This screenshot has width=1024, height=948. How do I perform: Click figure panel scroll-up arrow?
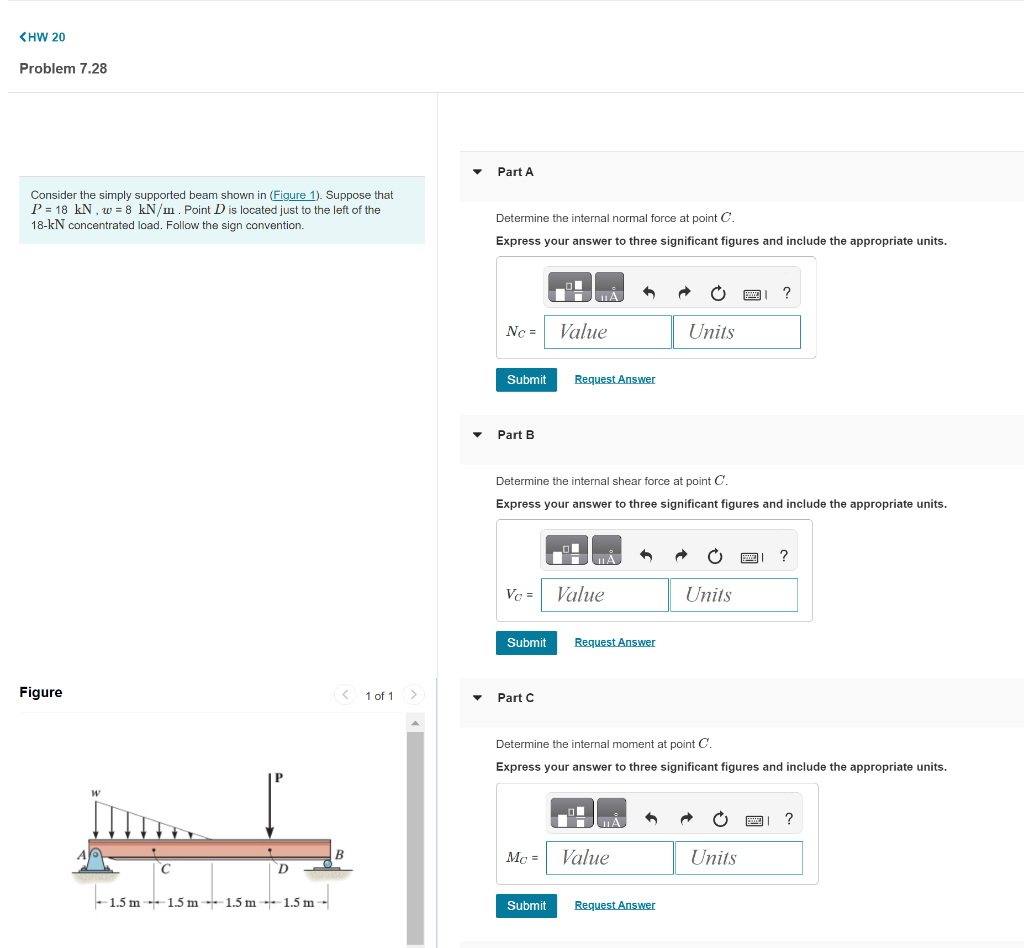[x=415, y=723]
